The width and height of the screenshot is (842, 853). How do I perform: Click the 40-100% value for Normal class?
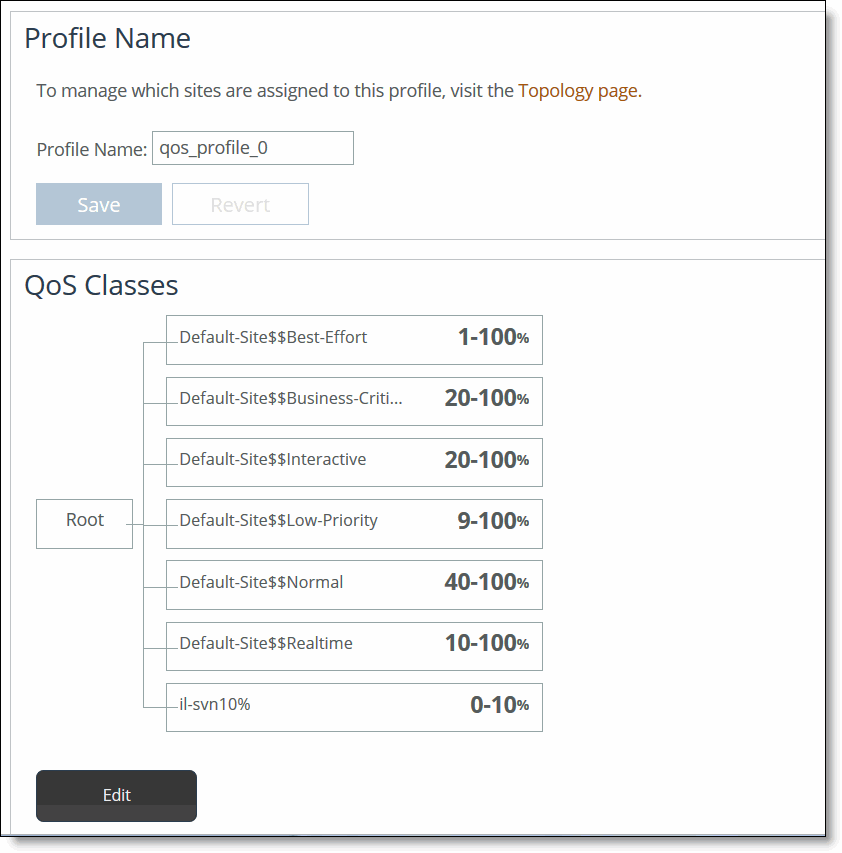point(487,581)
